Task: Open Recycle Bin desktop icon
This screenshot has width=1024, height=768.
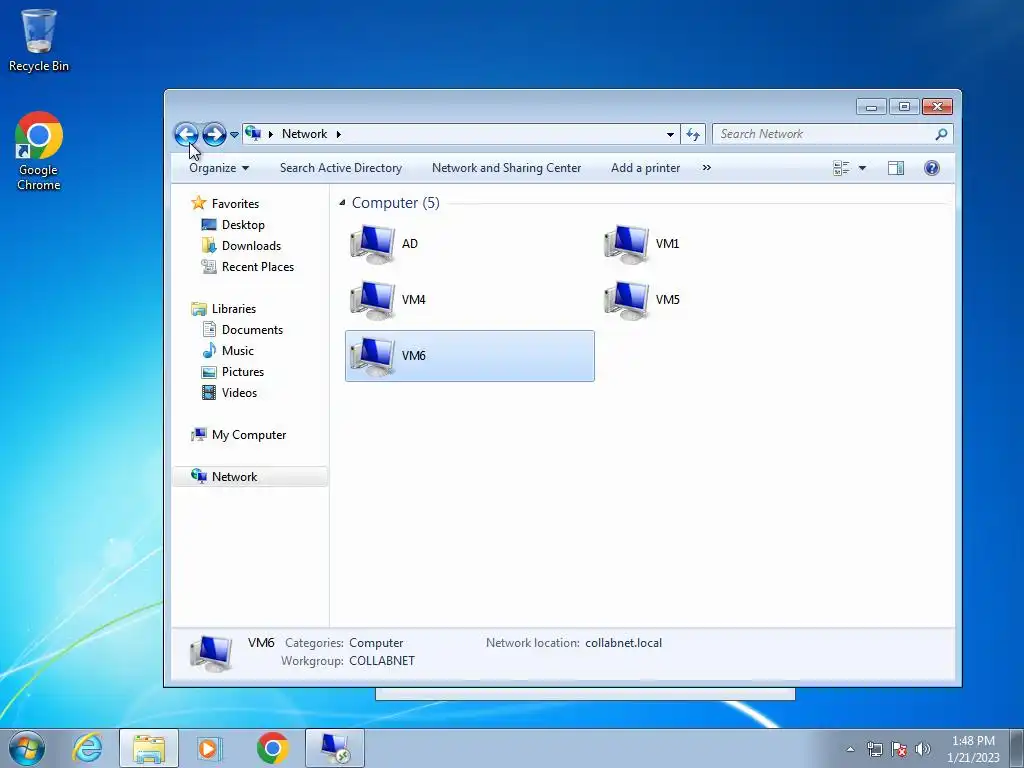Action: point(39,40)
